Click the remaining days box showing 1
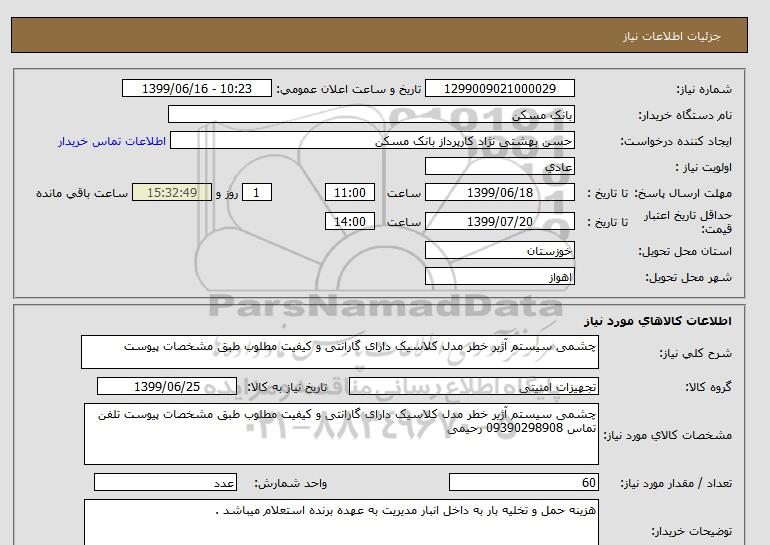Screen dimensions: 770x545 (258, 193)
